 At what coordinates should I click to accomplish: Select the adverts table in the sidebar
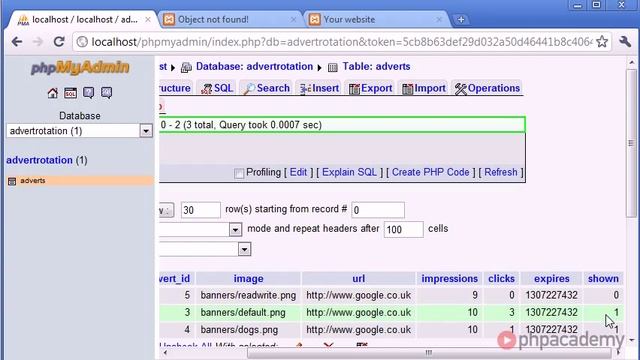33,180
